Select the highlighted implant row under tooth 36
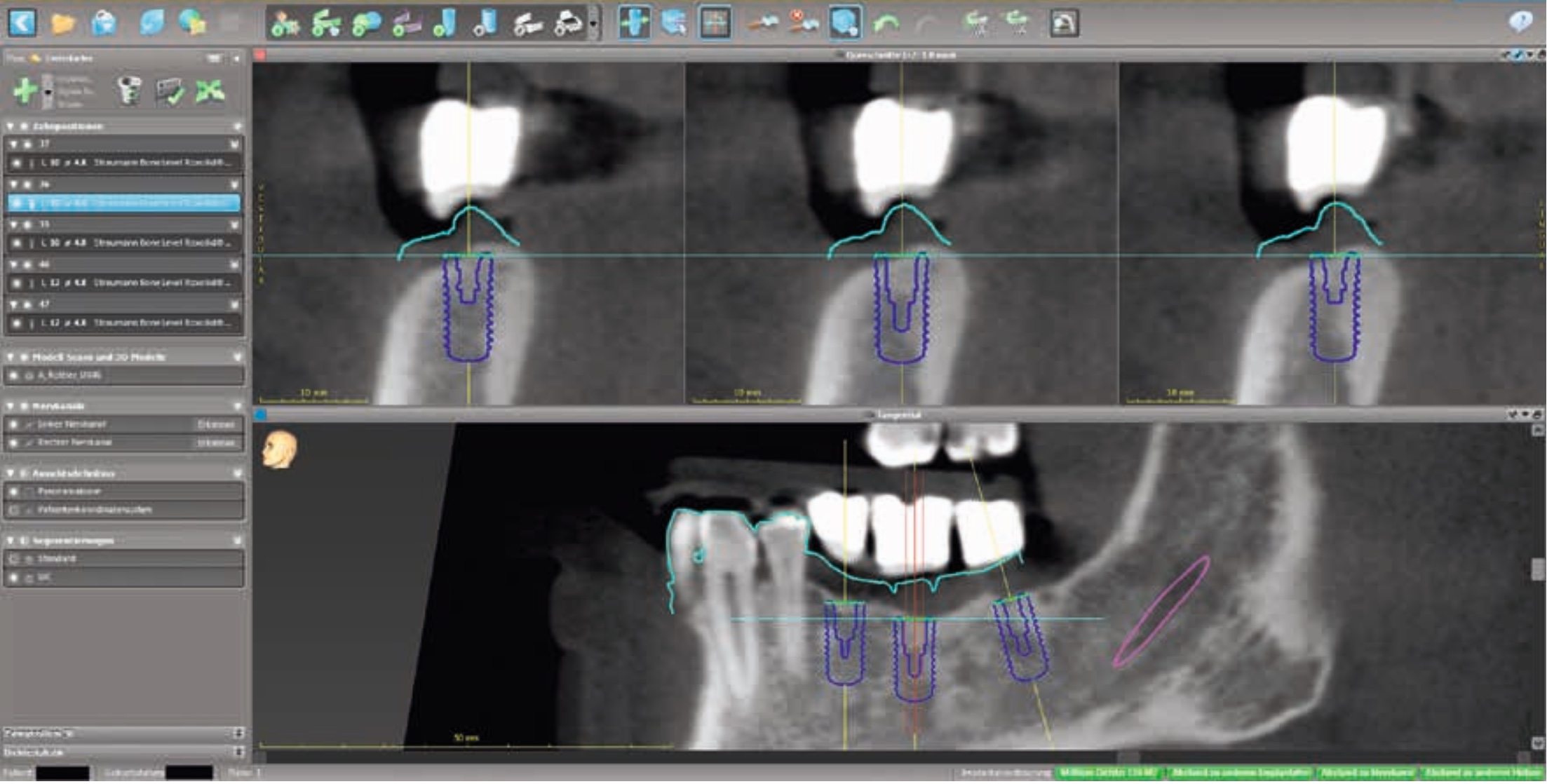The height and width of the screenshot is (784, 1547). [x=123, y=203]
